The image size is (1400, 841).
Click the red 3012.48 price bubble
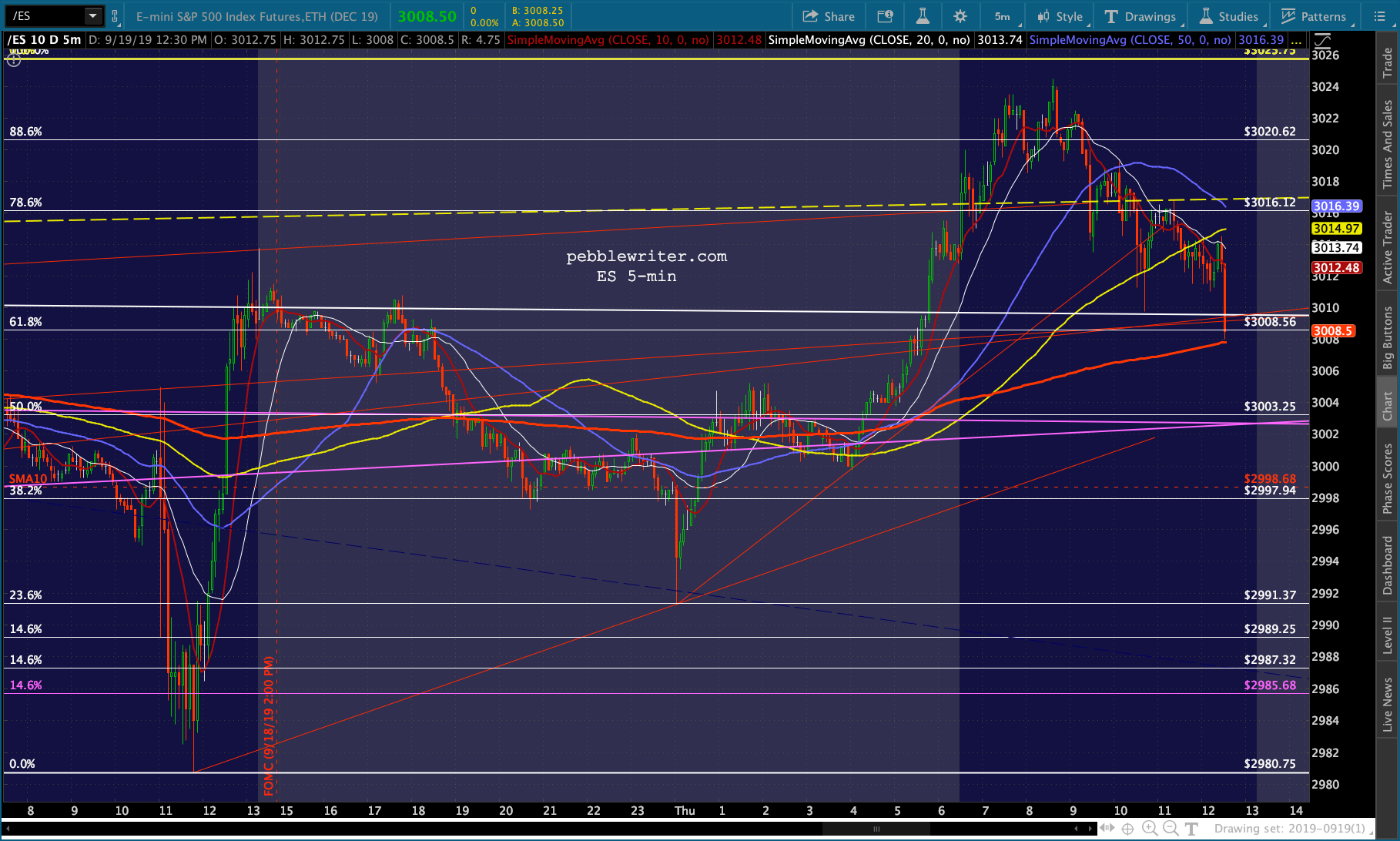coord(1337,268)
